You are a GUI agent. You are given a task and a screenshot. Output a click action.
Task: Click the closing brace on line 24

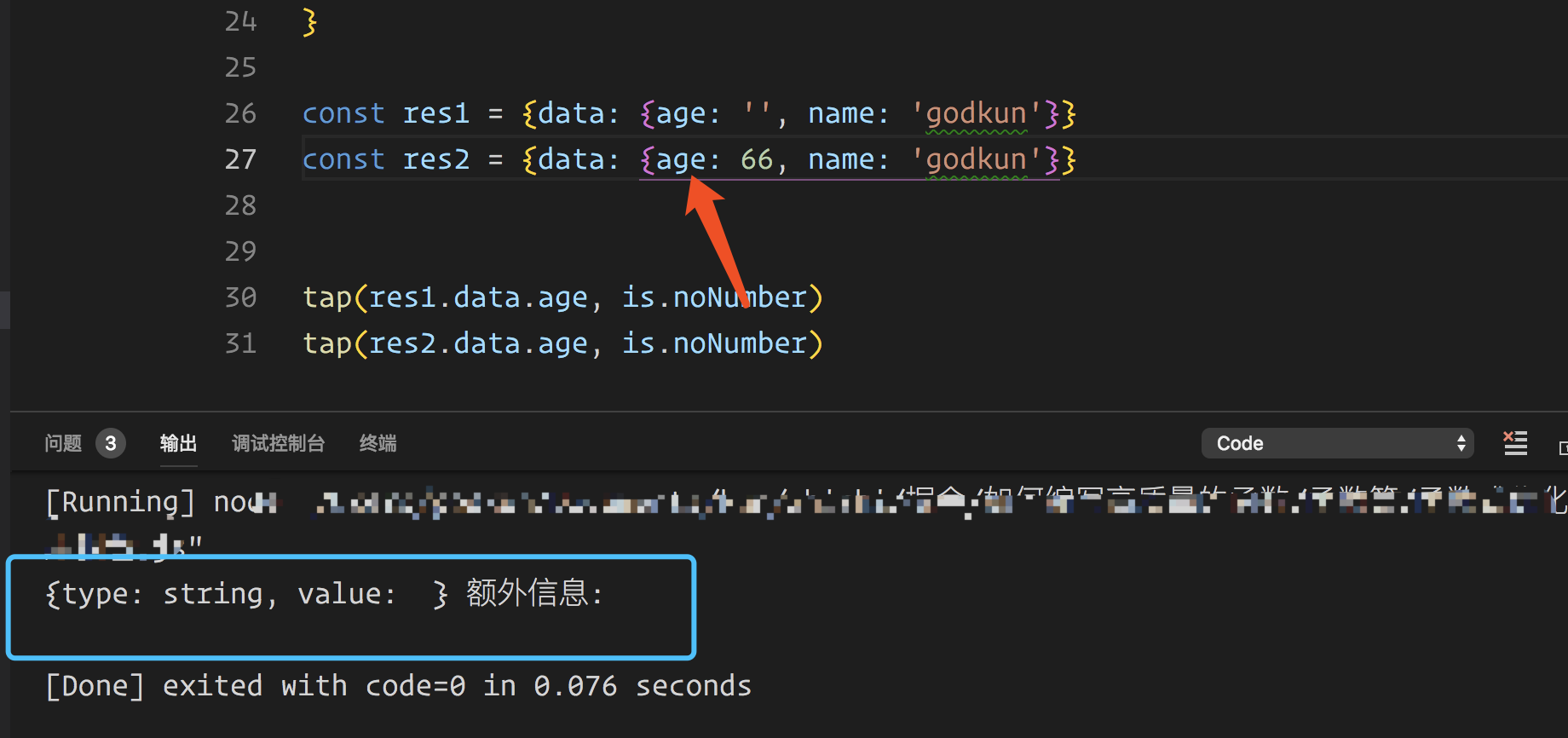pos(310,21)
